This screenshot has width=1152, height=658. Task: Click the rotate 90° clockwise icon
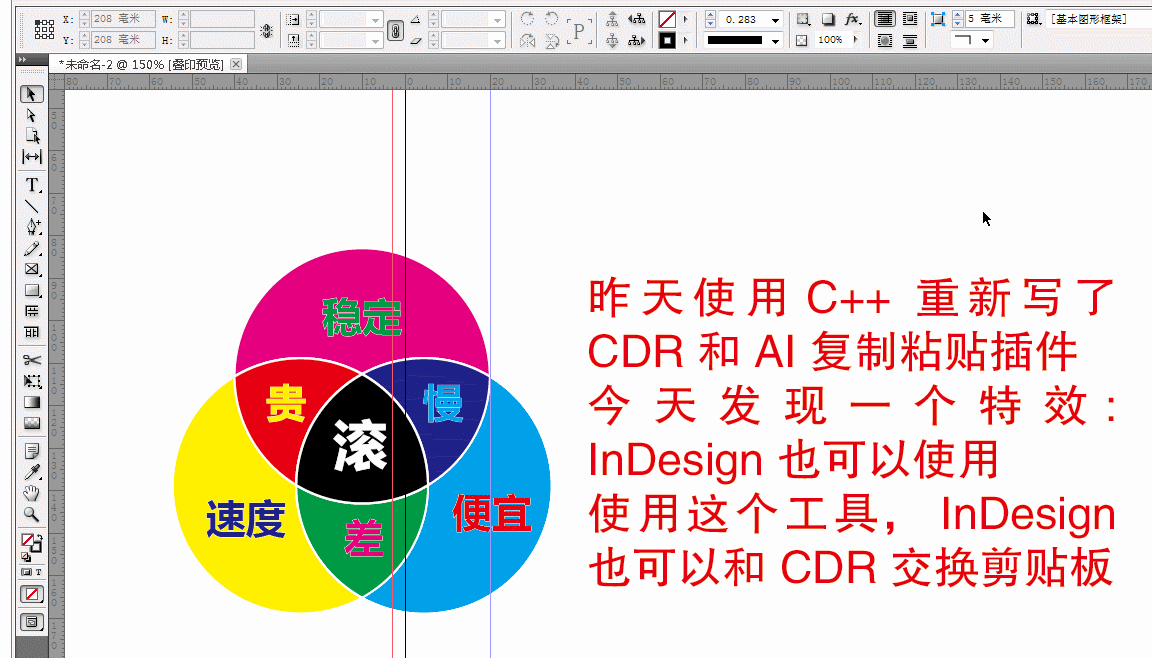(527, 19)
